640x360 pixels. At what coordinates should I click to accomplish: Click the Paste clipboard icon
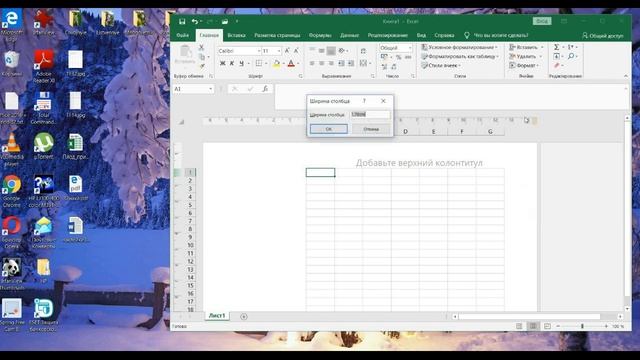point(185,51)
